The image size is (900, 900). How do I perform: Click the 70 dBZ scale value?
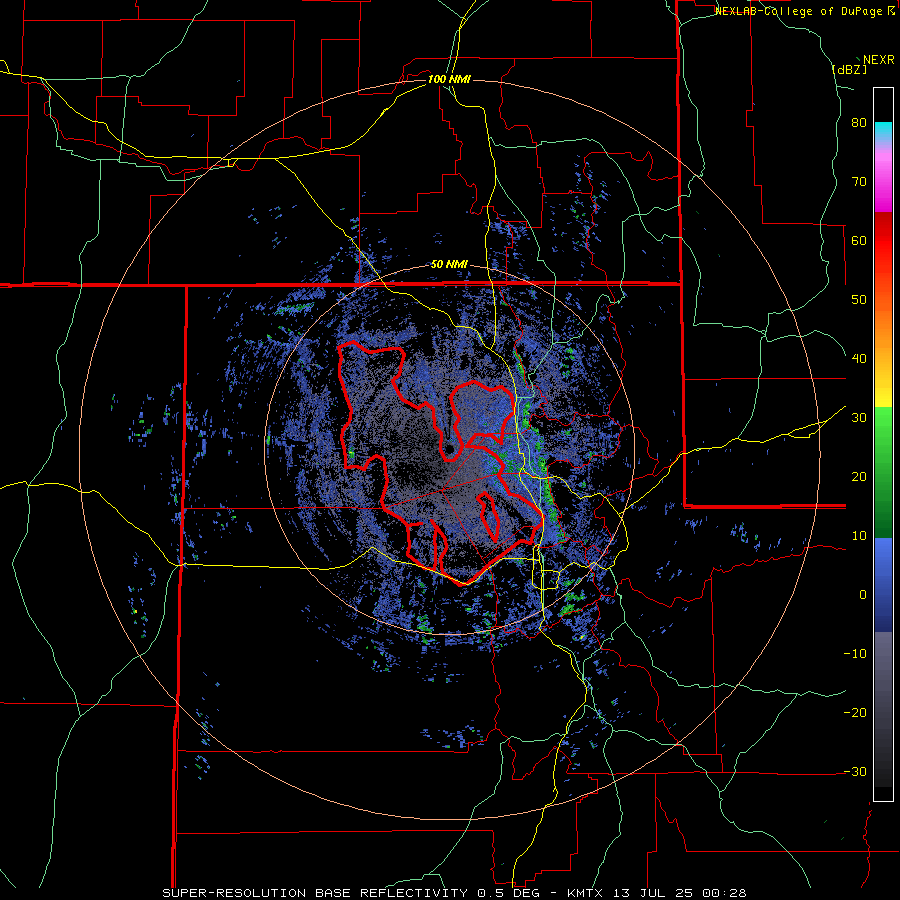coord(859,182)
